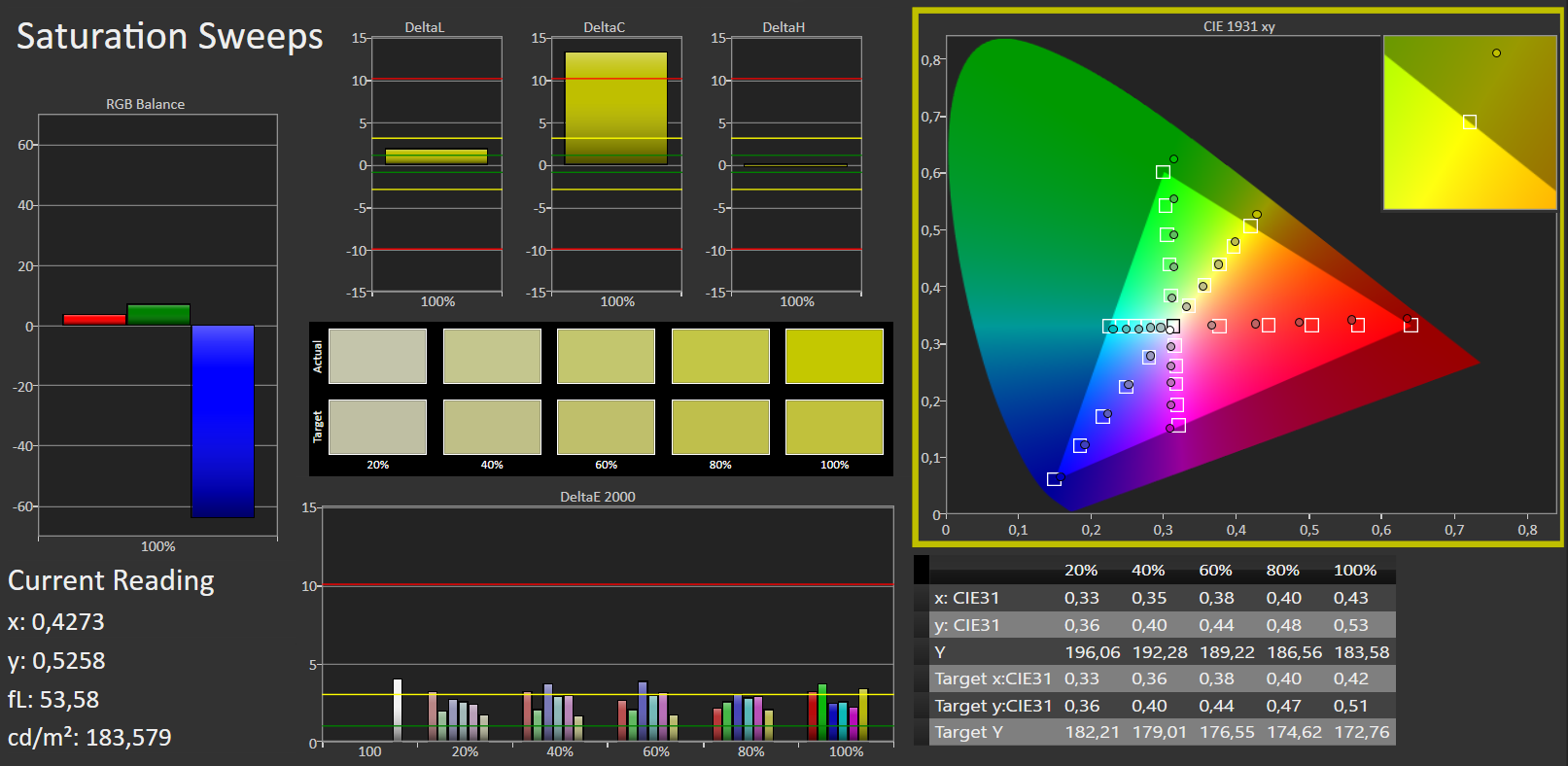Select the "DeltaE 2000" chart title
Viewport: 1568px width, 766px height.
click(598, 497)
